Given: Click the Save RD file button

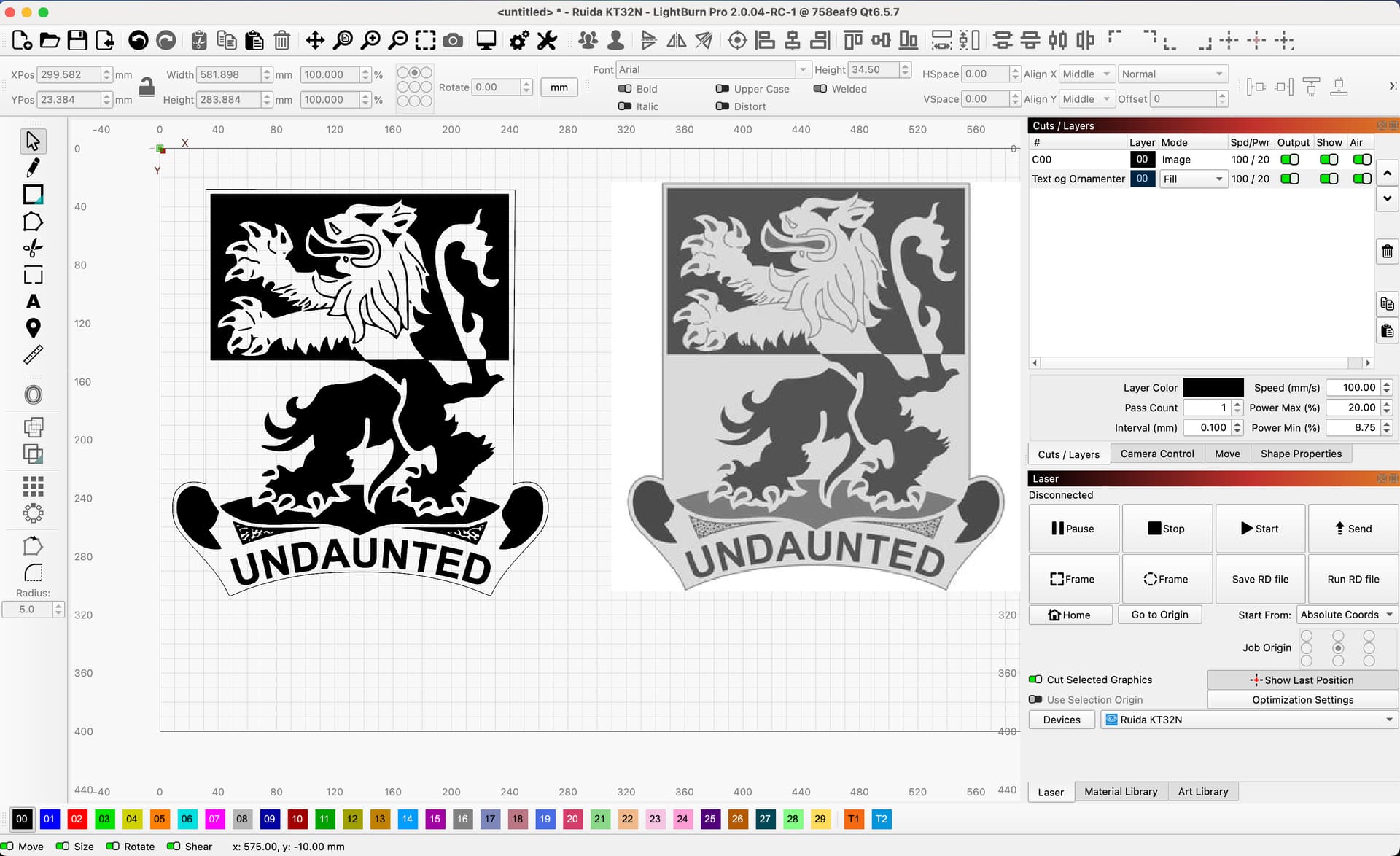Looking at the screenshot, I should 1260,579.
